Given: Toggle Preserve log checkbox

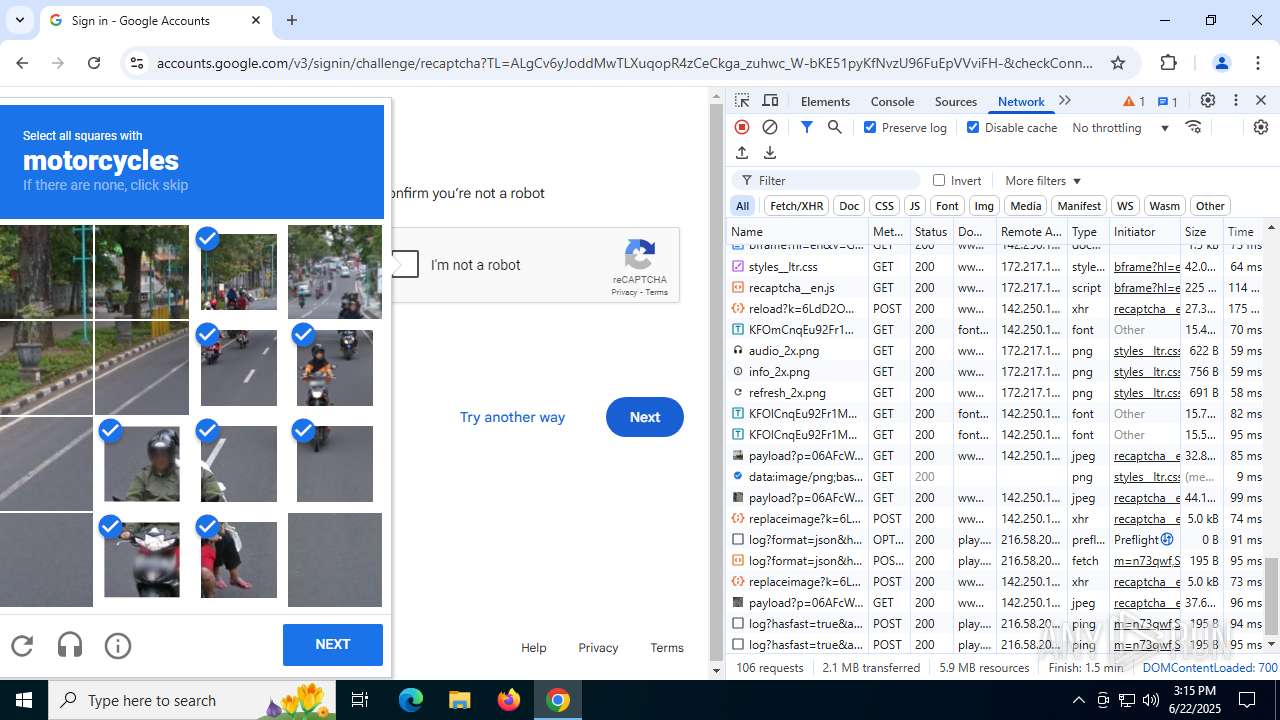Looking at the screenshot, I should (870, 127).
